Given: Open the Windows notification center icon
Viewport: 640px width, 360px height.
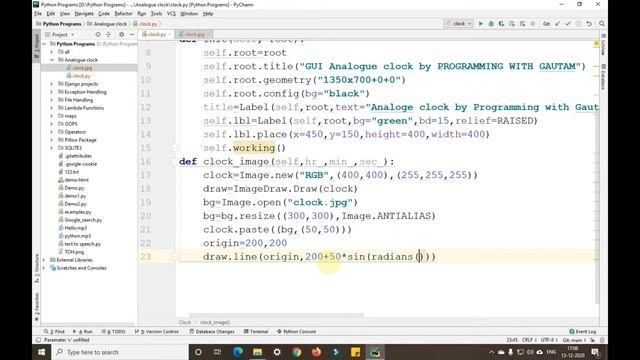Looking at the screenshot, I should 595,352.
